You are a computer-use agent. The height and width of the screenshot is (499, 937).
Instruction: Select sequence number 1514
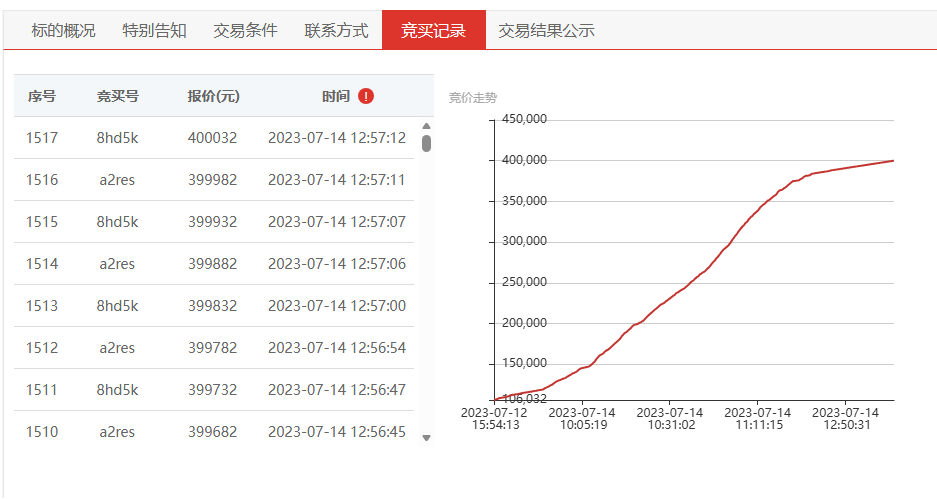pyautogui.click(x=42, y=264)
